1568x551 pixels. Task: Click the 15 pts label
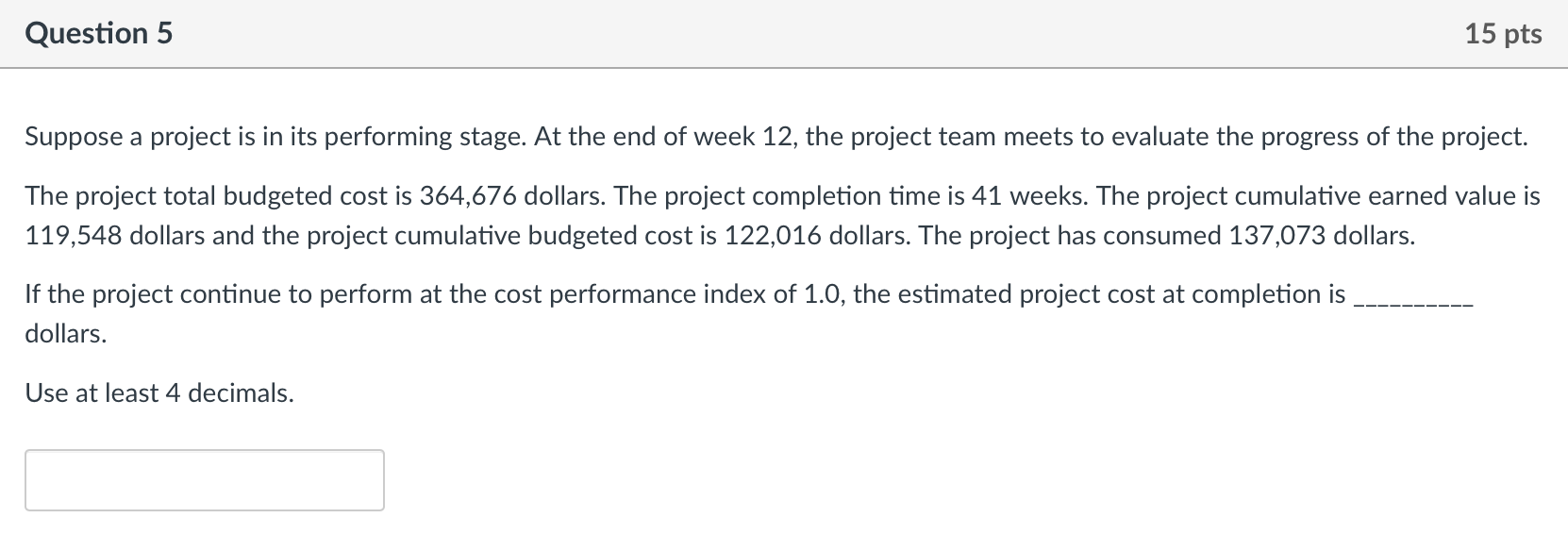click(1506, 33)
